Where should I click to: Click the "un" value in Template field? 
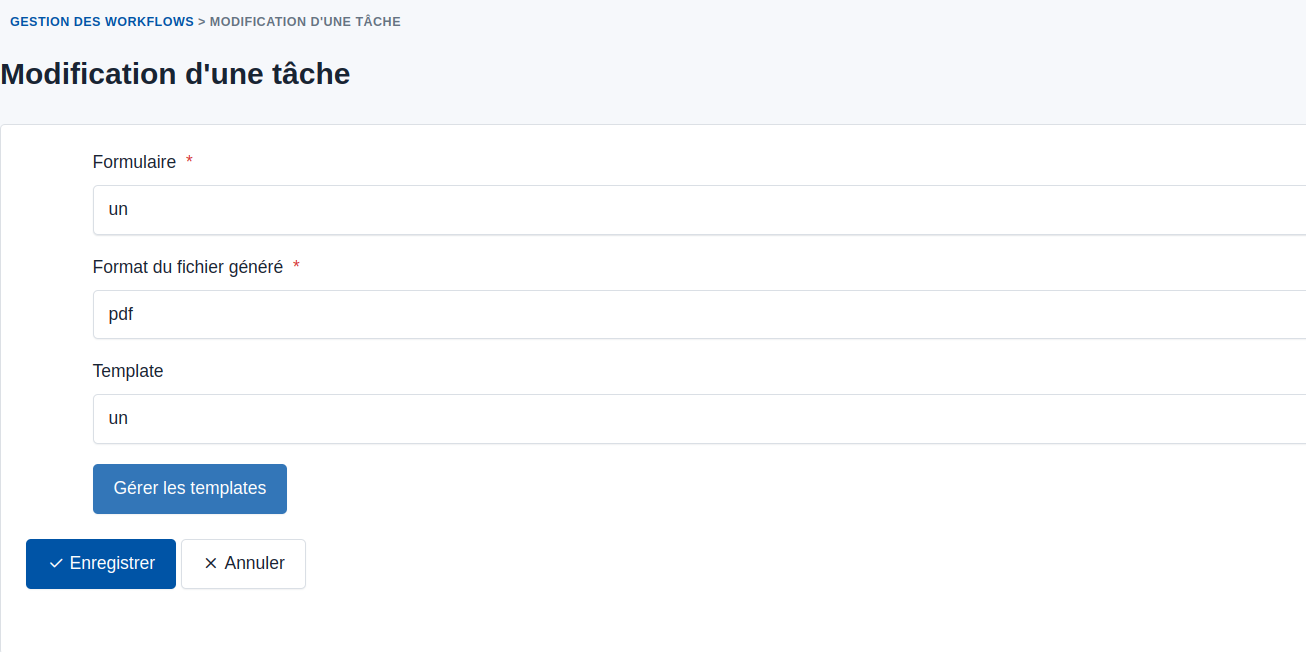click(118, 419)
